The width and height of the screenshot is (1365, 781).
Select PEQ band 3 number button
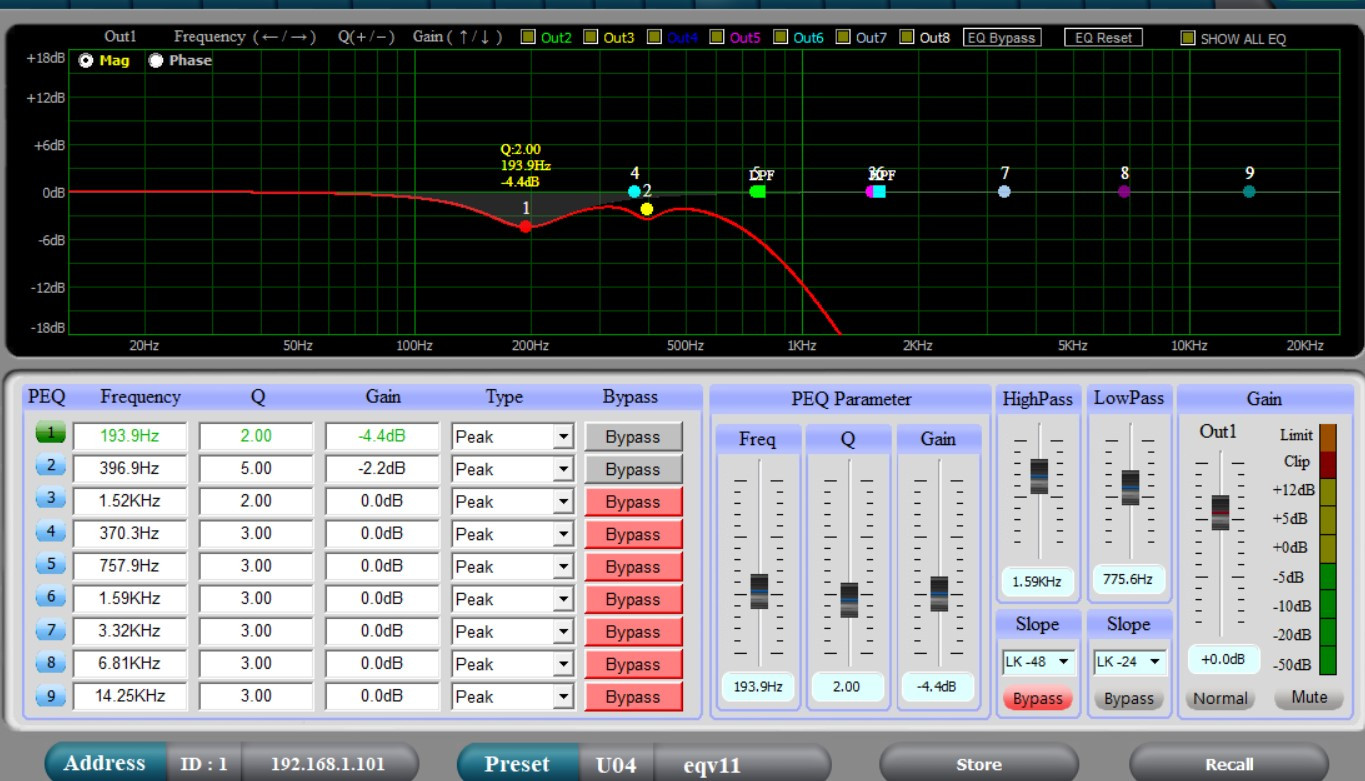50,500
